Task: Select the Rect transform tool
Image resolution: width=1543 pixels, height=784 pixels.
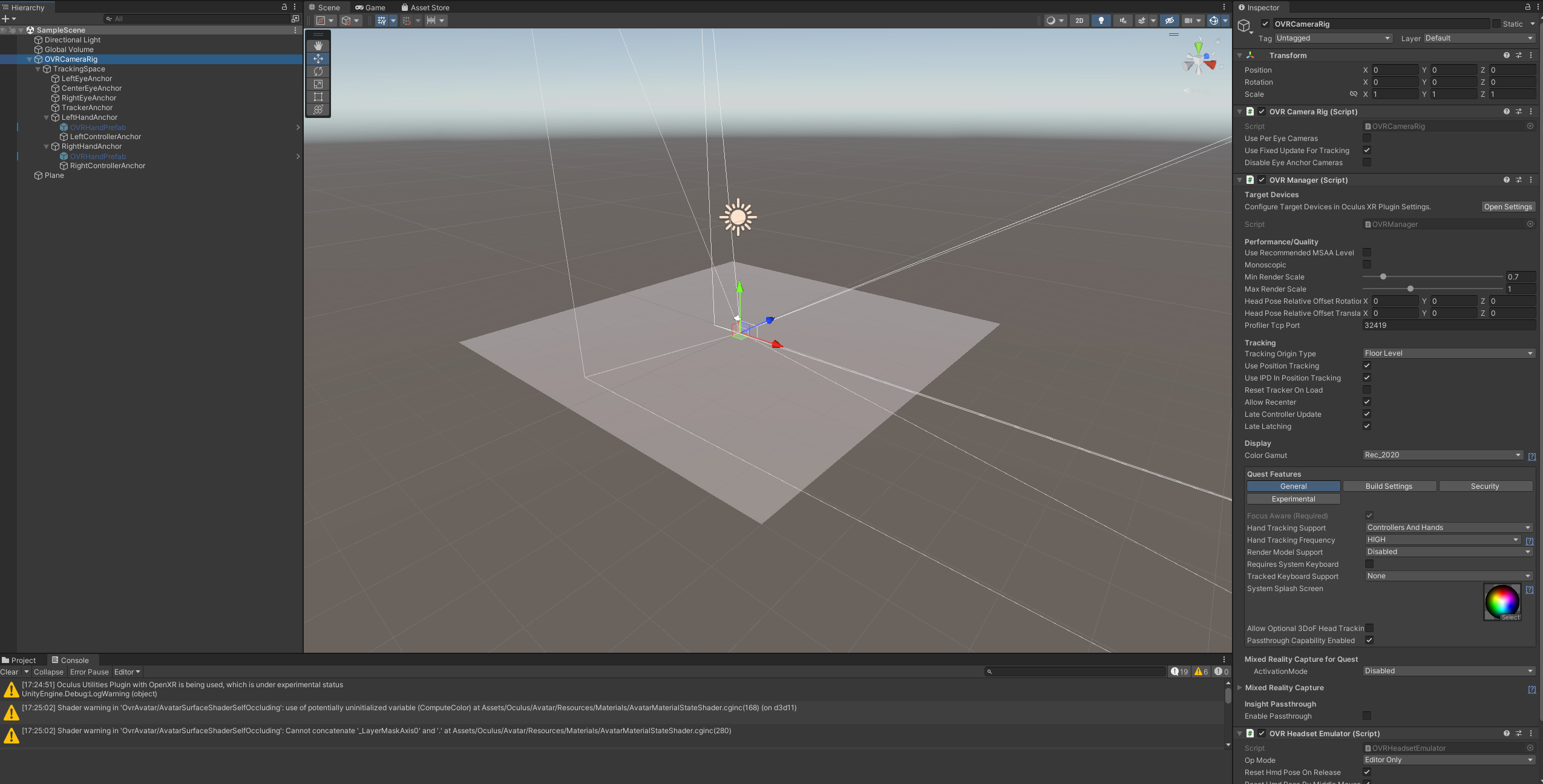Action: tap(318, 97)
